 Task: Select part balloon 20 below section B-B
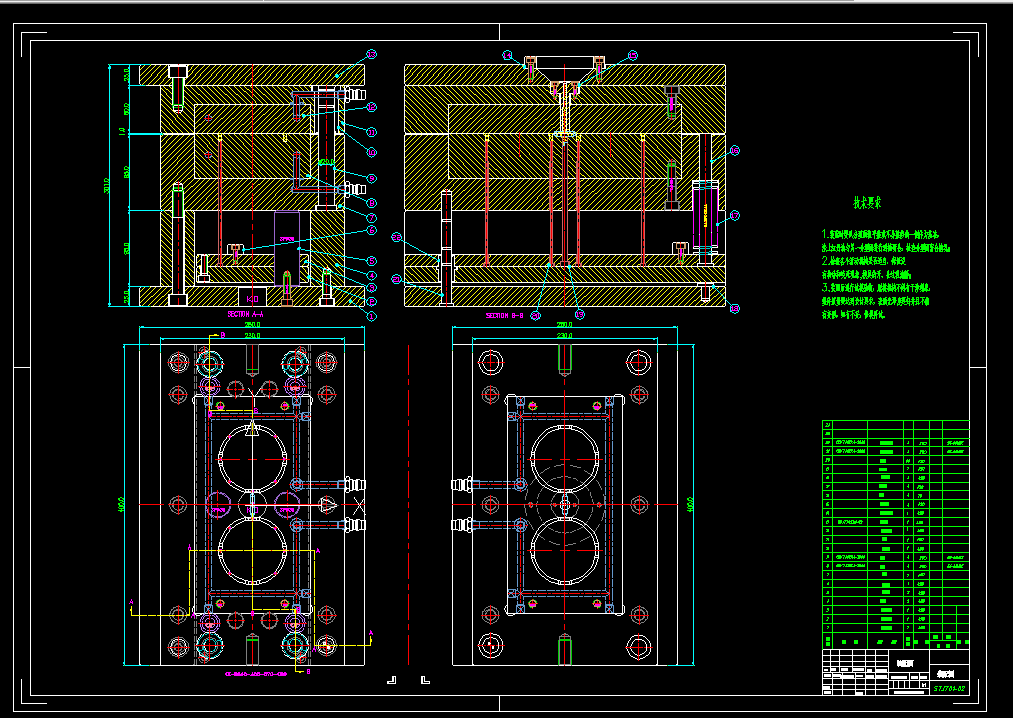(535, 315)
